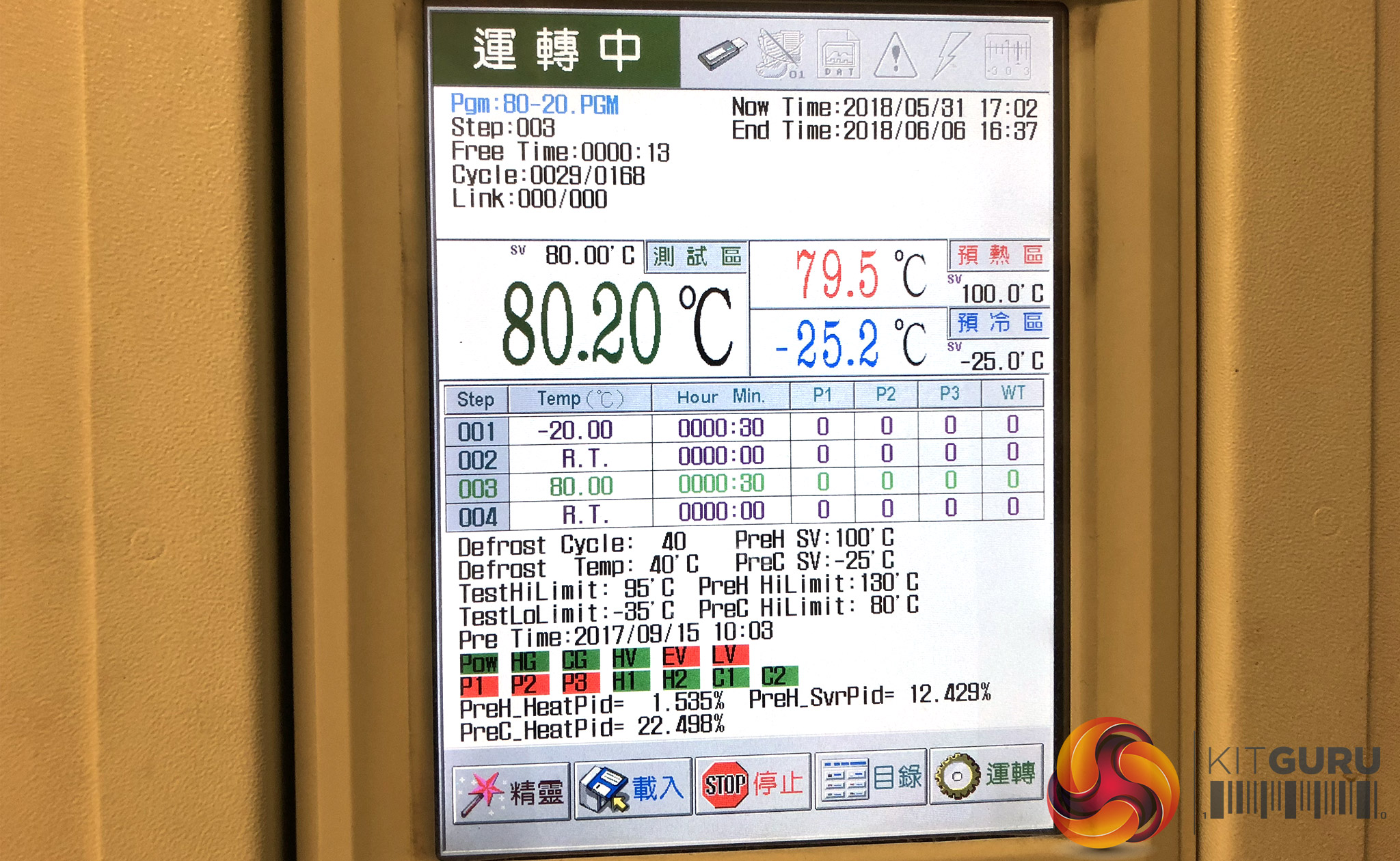1400x861 pixels.
Task: Select the 預熱區 preheat zone label
Action: click(999, 255)
